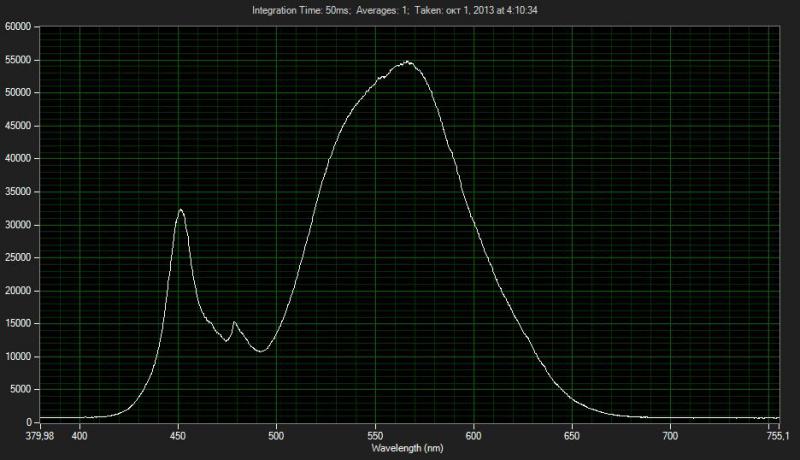Click the 700 x-axis tick label
This screenshot has width=800, height=460.
click(x=671, y=436)
